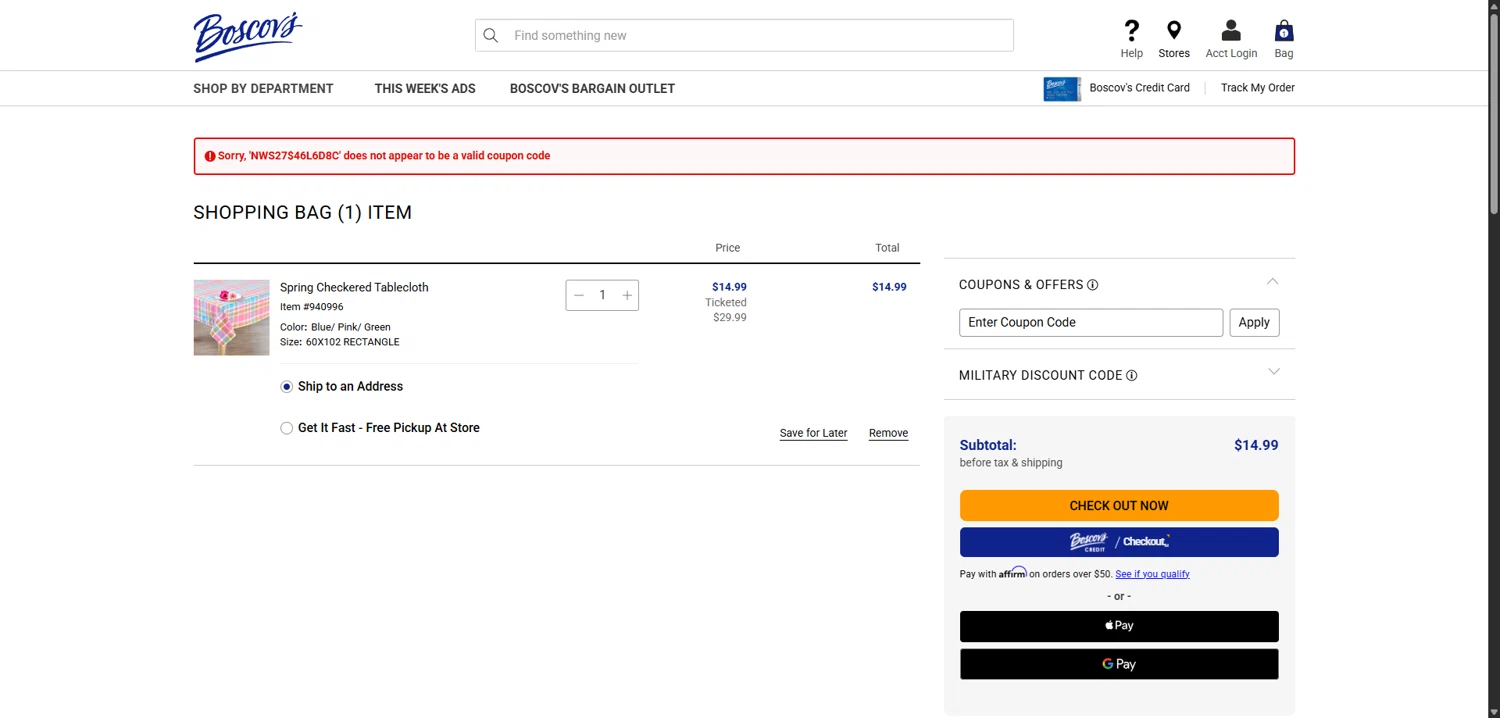Open Boscov's Bargain Outlet
The width and height of the screenshot is (1500, 718).
[592, 89]
